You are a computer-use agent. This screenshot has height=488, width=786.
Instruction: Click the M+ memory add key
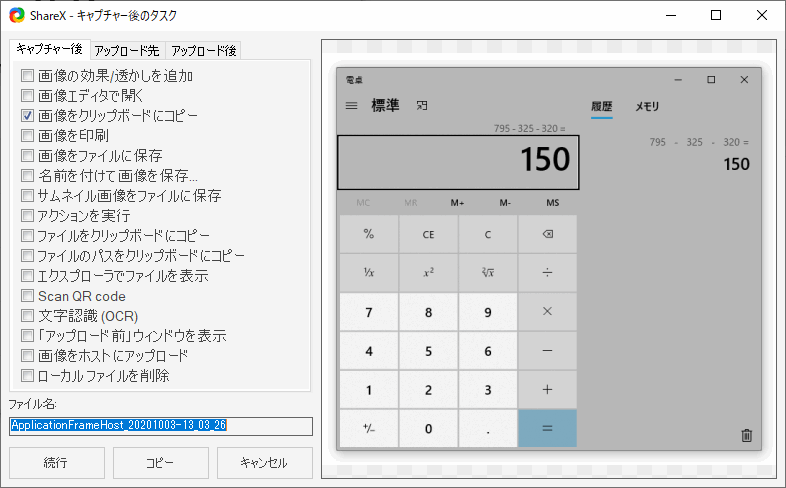(x=457, y=203)
